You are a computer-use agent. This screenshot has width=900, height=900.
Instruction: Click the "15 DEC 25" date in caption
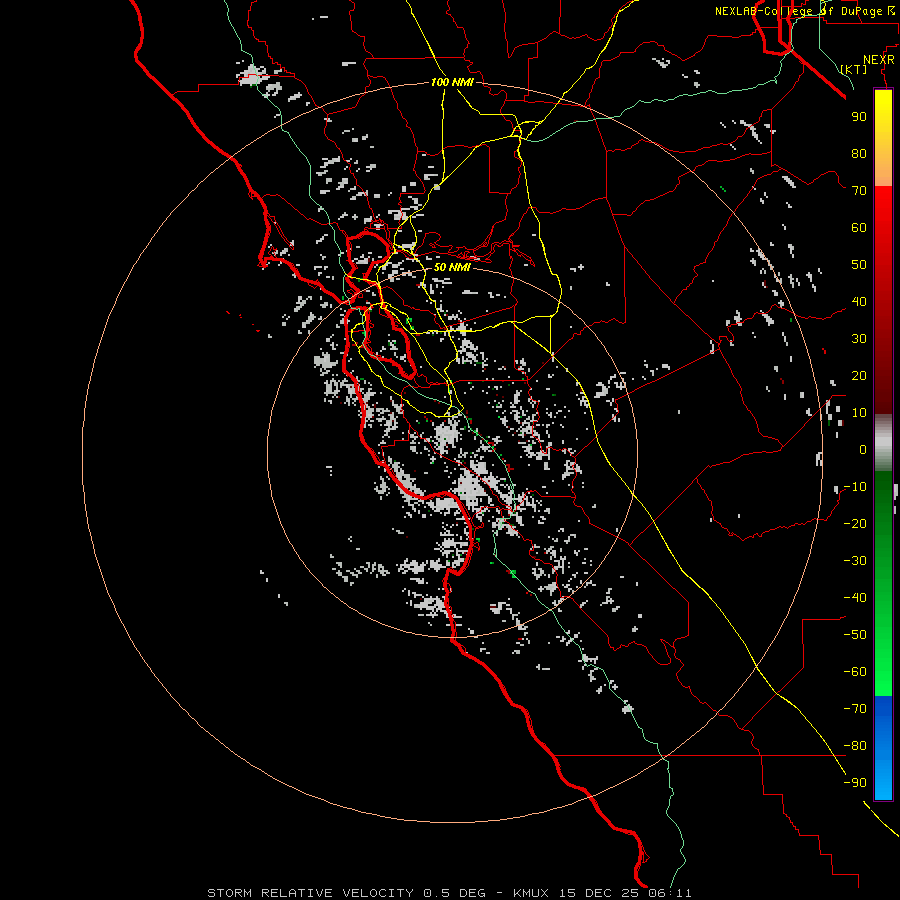click(599, 893)
